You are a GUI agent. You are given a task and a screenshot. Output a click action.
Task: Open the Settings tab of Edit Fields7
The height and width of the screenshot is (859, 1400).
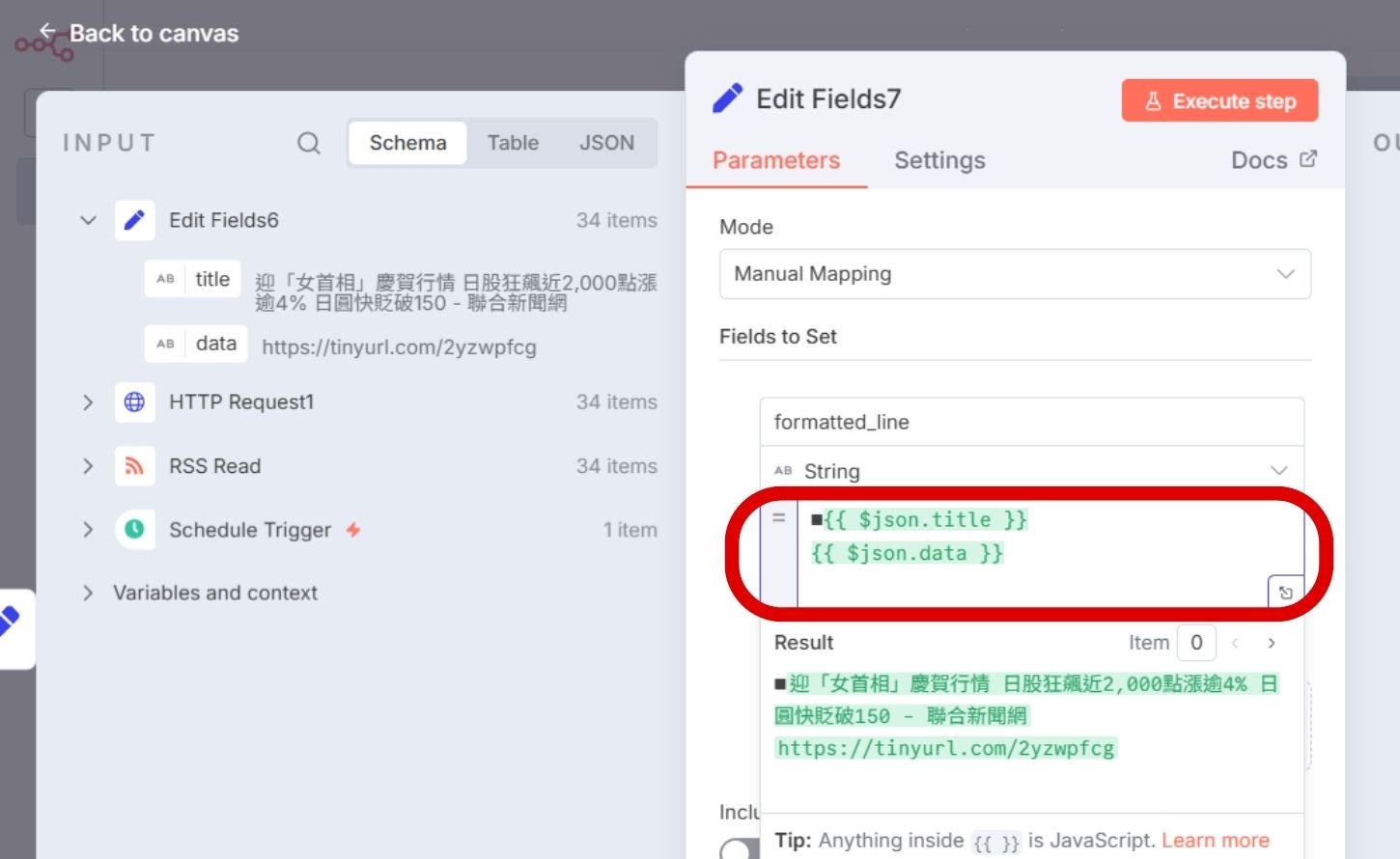click(939, 160)
